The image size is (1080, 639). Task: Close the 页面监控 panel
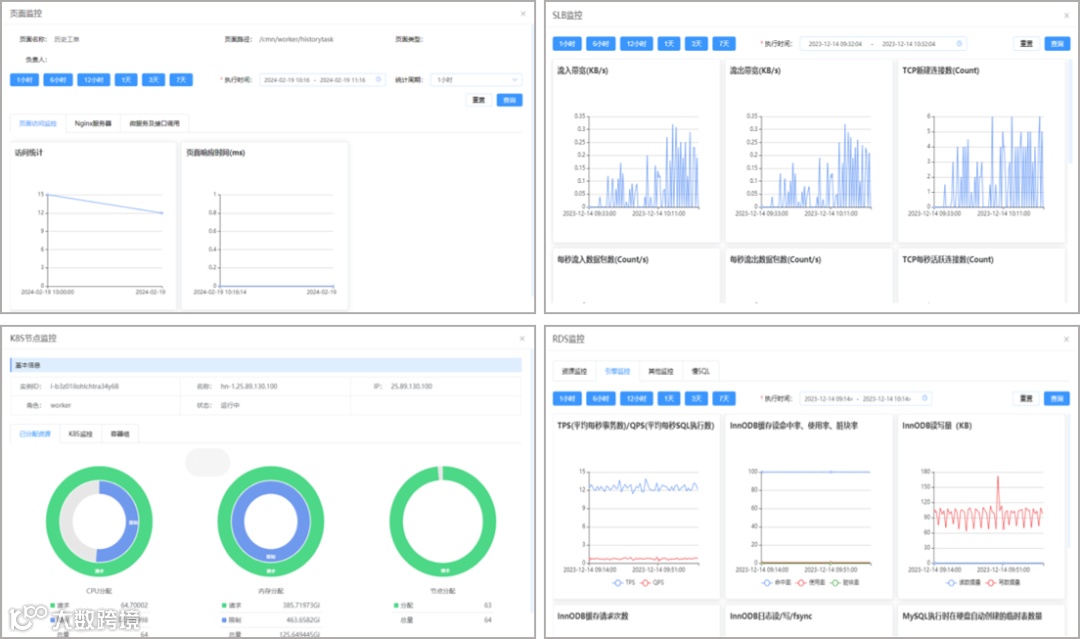click(523, 14)
